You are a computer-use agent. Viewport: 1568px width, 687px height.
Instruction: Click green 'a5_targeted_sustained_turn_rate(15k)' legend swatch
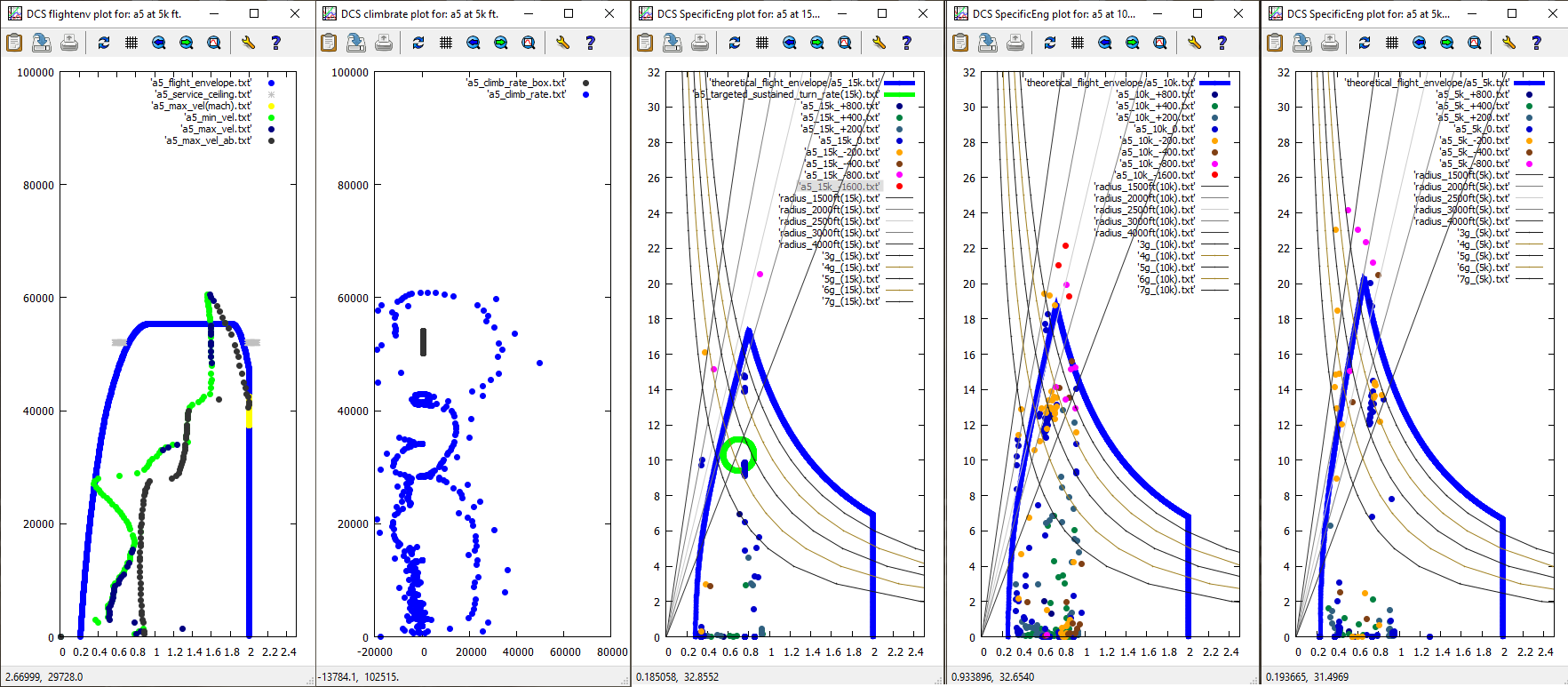point(898,94)
